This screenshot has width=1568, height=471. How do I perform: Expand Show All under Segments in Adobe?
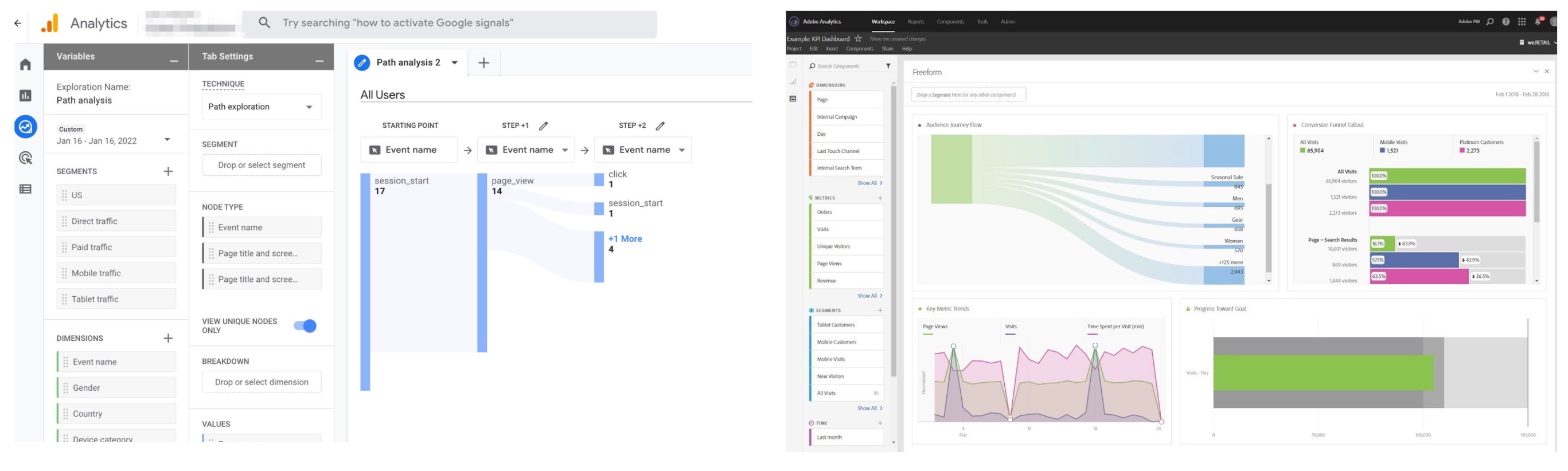point(870,409)
